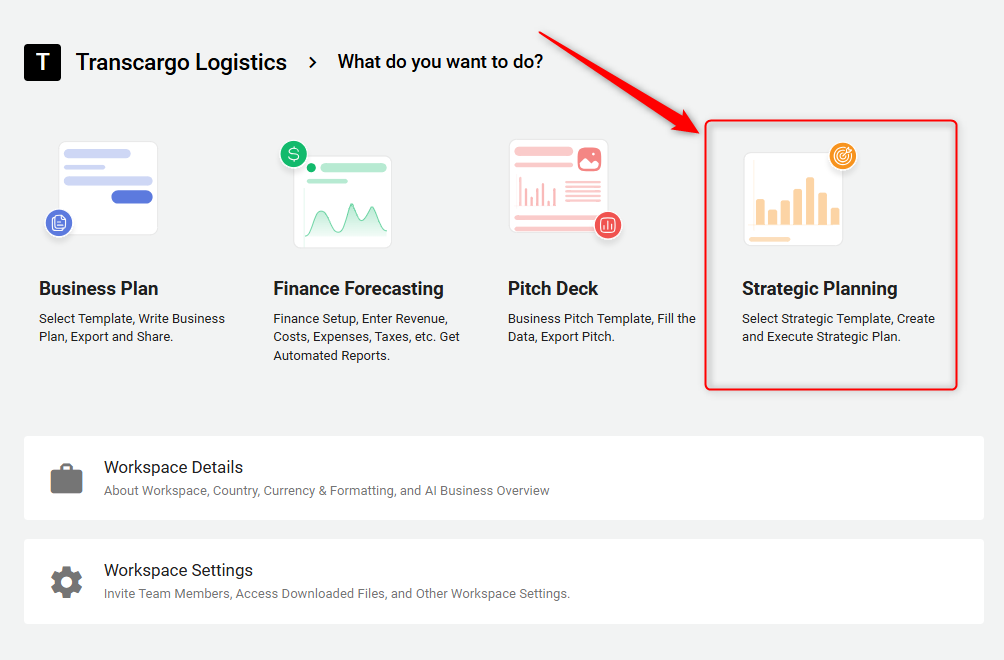The height and width of the screenshot is (660, 1004).
Task: Click the gear Workspace Settings icon
Action: click(67, 581)
